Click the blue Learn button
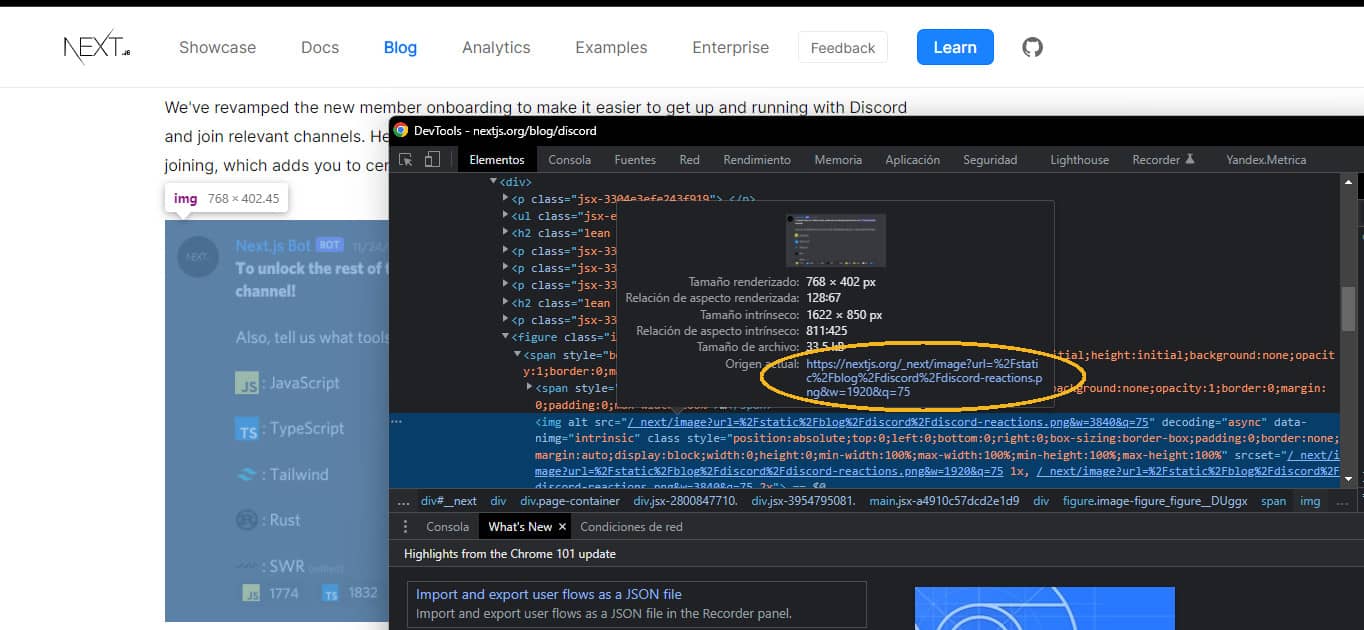This screenshot has width=1364, height=630. pos(955,47)
